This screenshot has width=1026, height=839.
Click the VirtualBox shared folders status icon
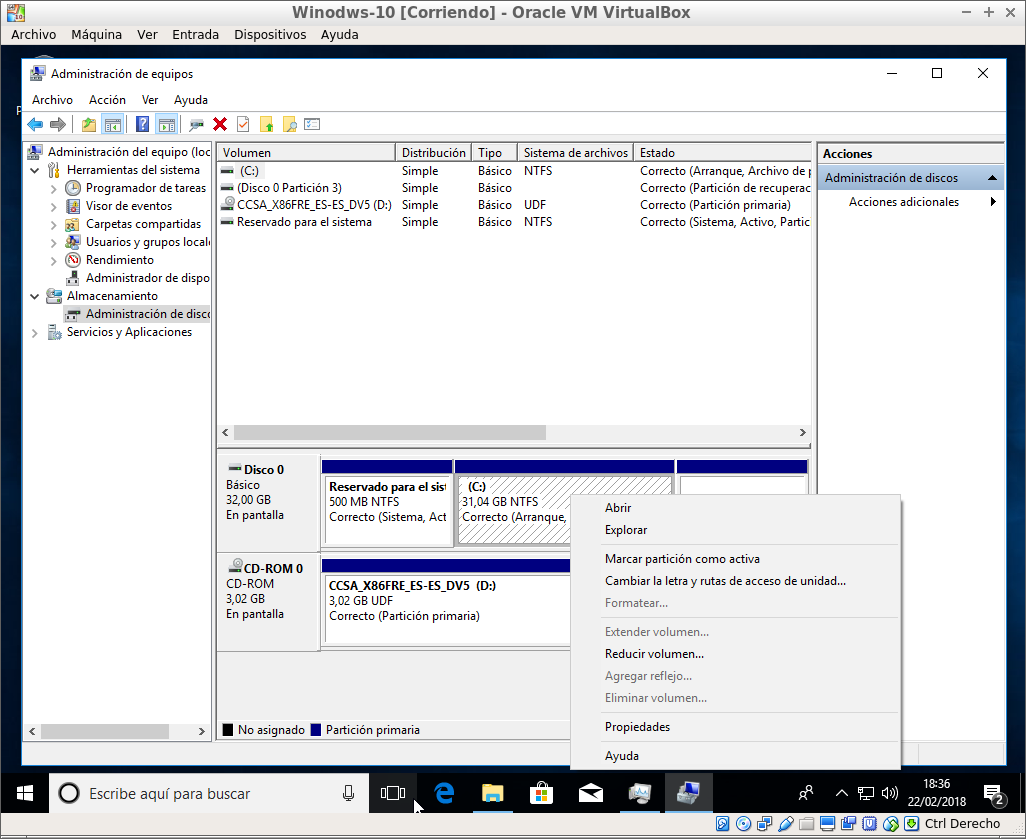pos(805,823)
